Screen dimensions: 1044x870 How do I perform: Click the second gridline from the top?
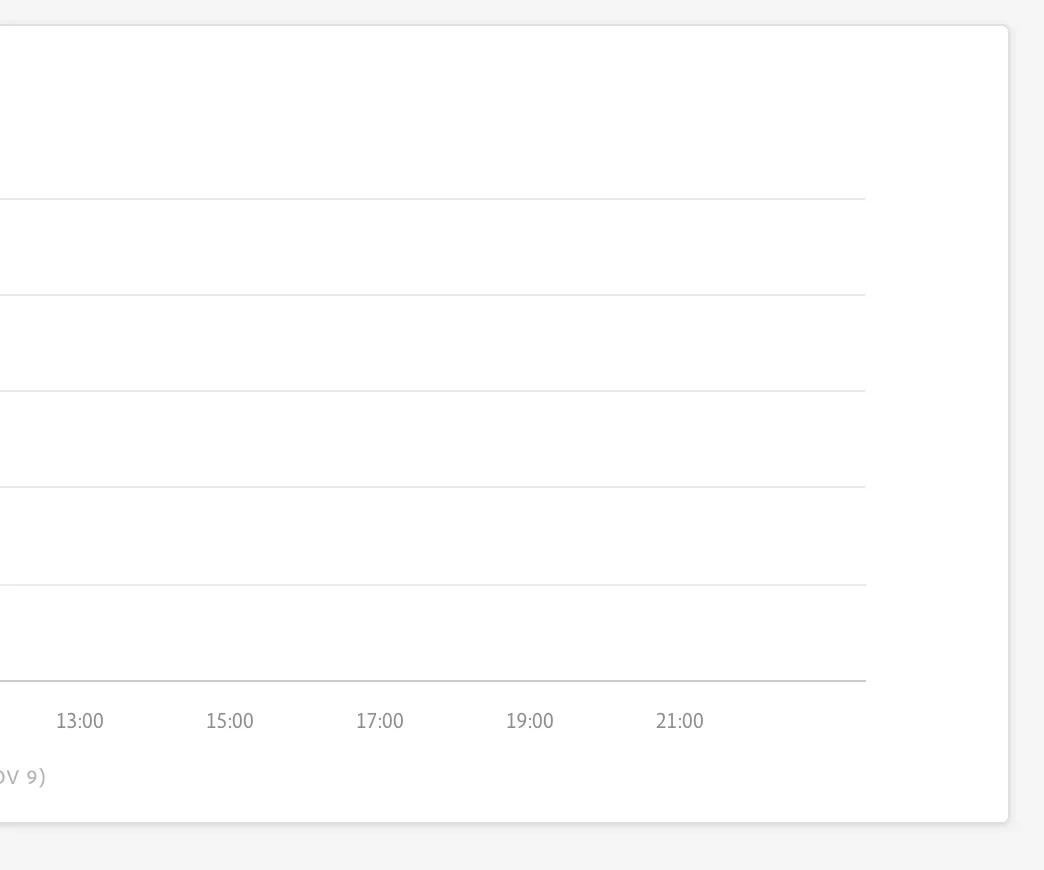click(x=432, y=295)
